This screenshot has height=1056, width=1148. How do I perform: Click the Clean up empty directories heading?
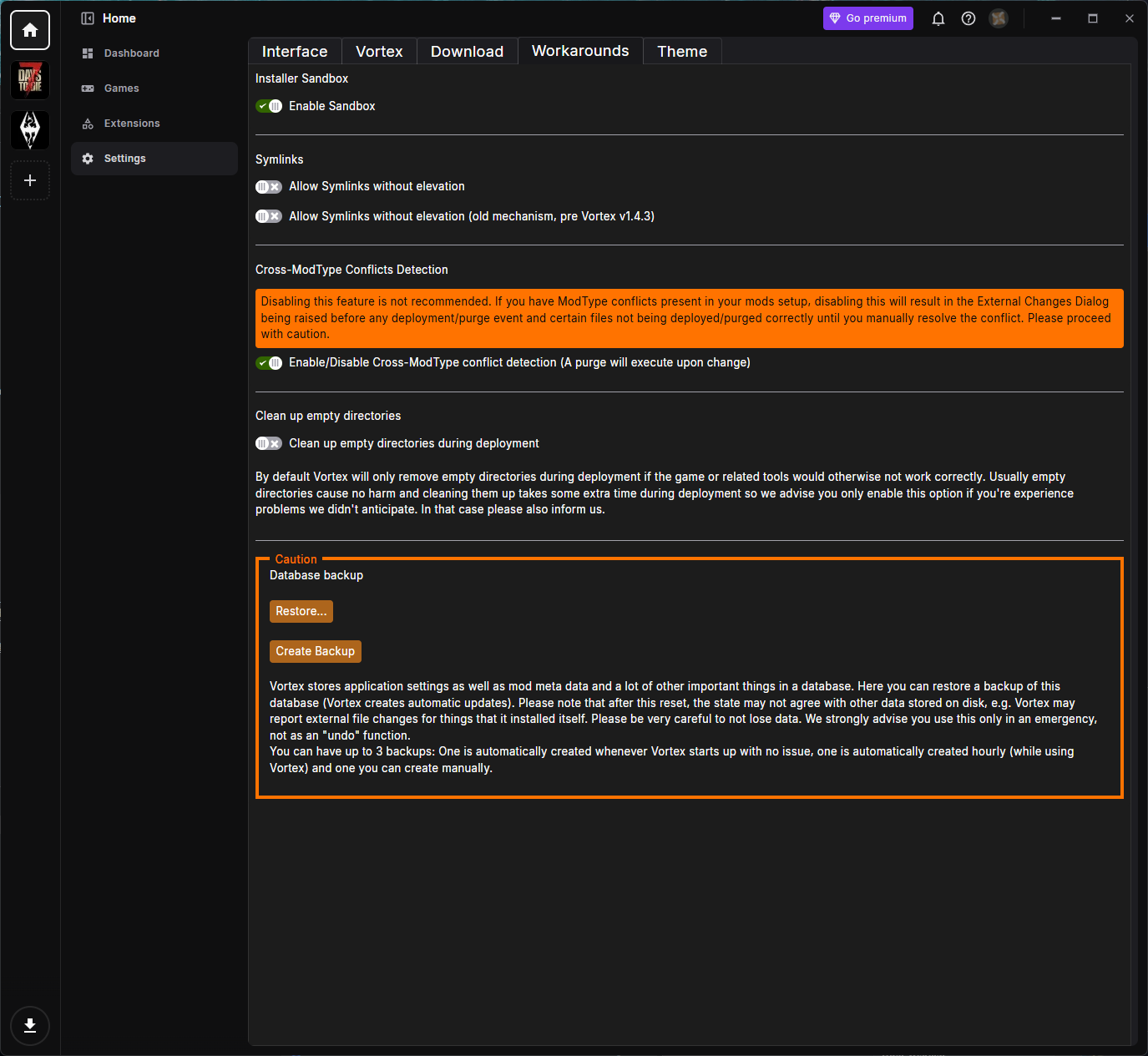[328, 416]
